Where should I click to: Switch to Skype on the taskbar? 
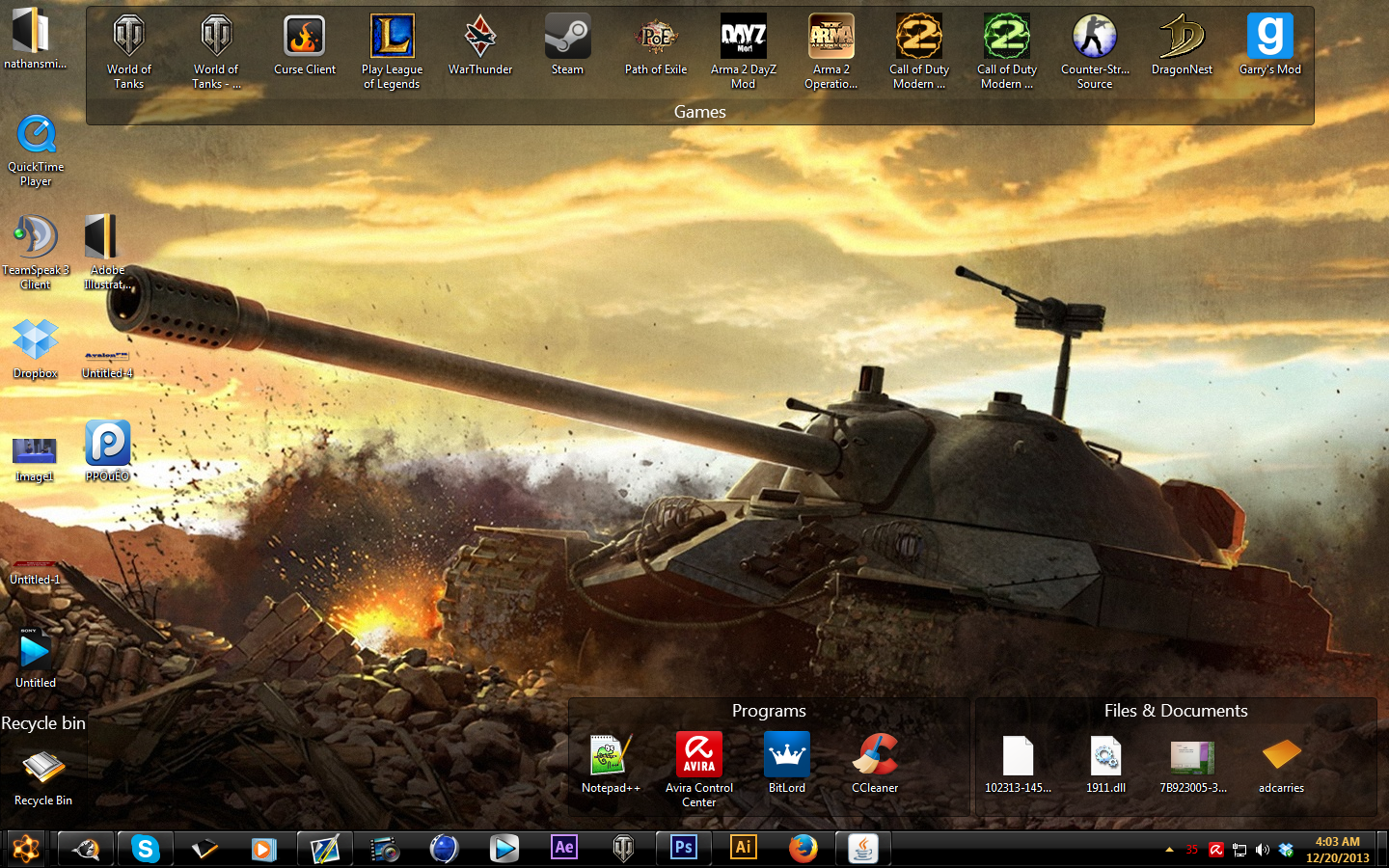click(x=146, y=849)
